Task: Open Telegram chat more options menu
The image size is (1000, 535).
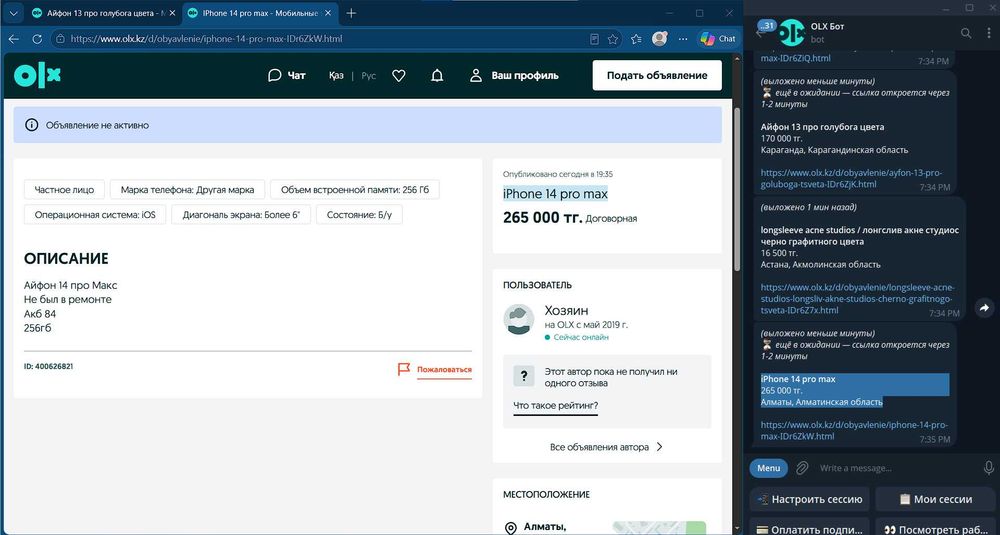Action: click(989, 33)
